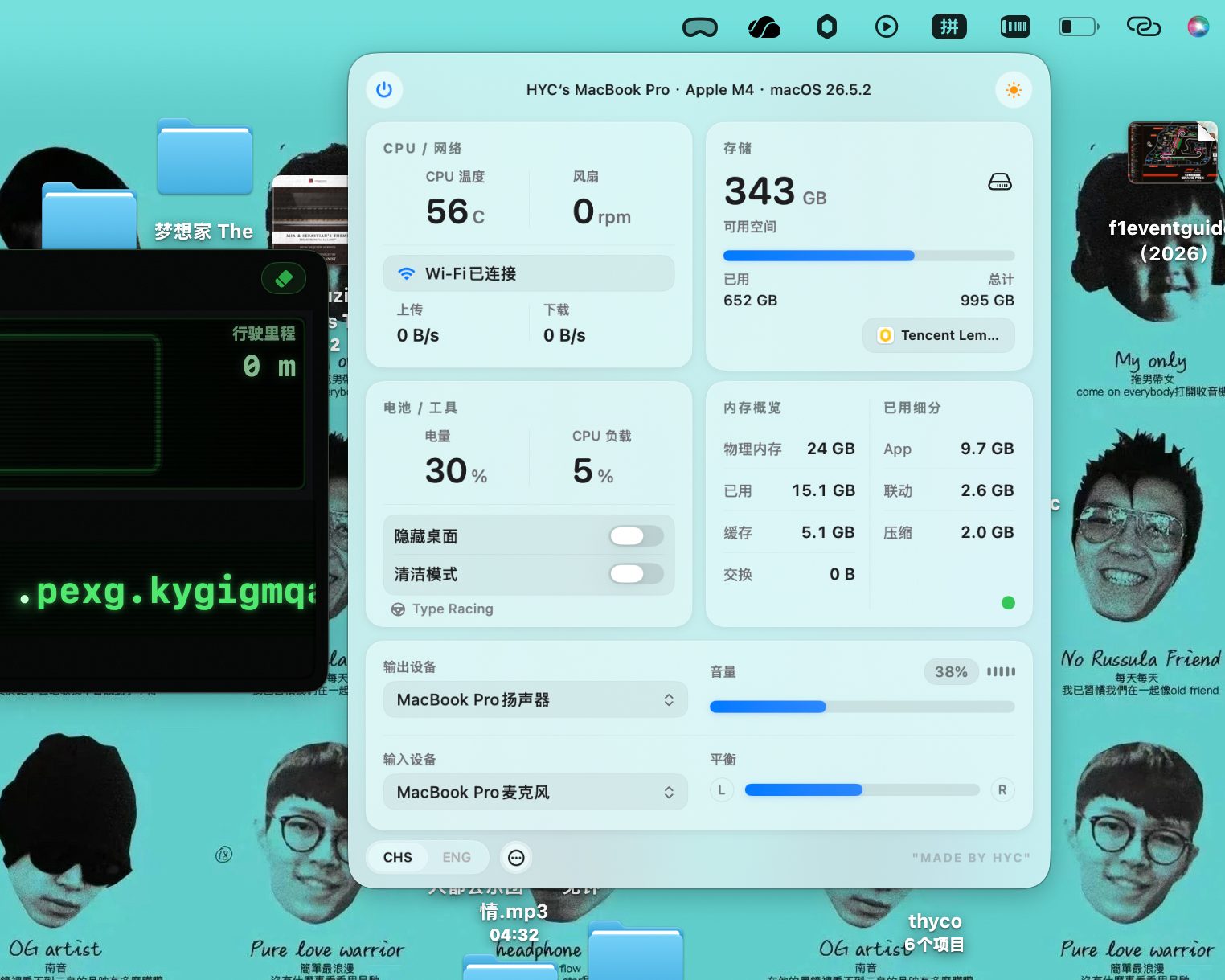Click the App 9.7 GB memory row
Viewport: 1225px width, 980px height.
click(x=948, y=449)
